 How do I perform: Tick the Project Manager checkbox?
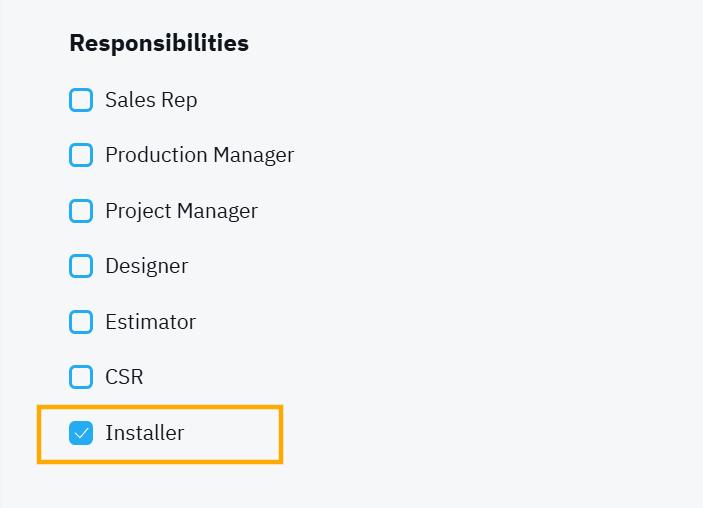[x=81, y=211]
